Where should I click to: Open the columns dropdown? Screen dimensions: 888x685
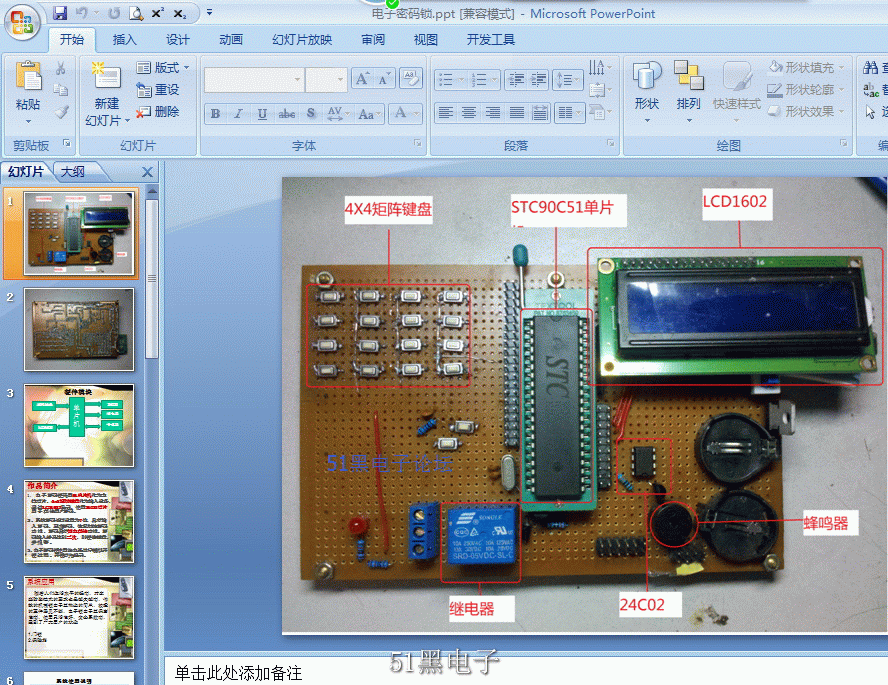click(568, 113)
